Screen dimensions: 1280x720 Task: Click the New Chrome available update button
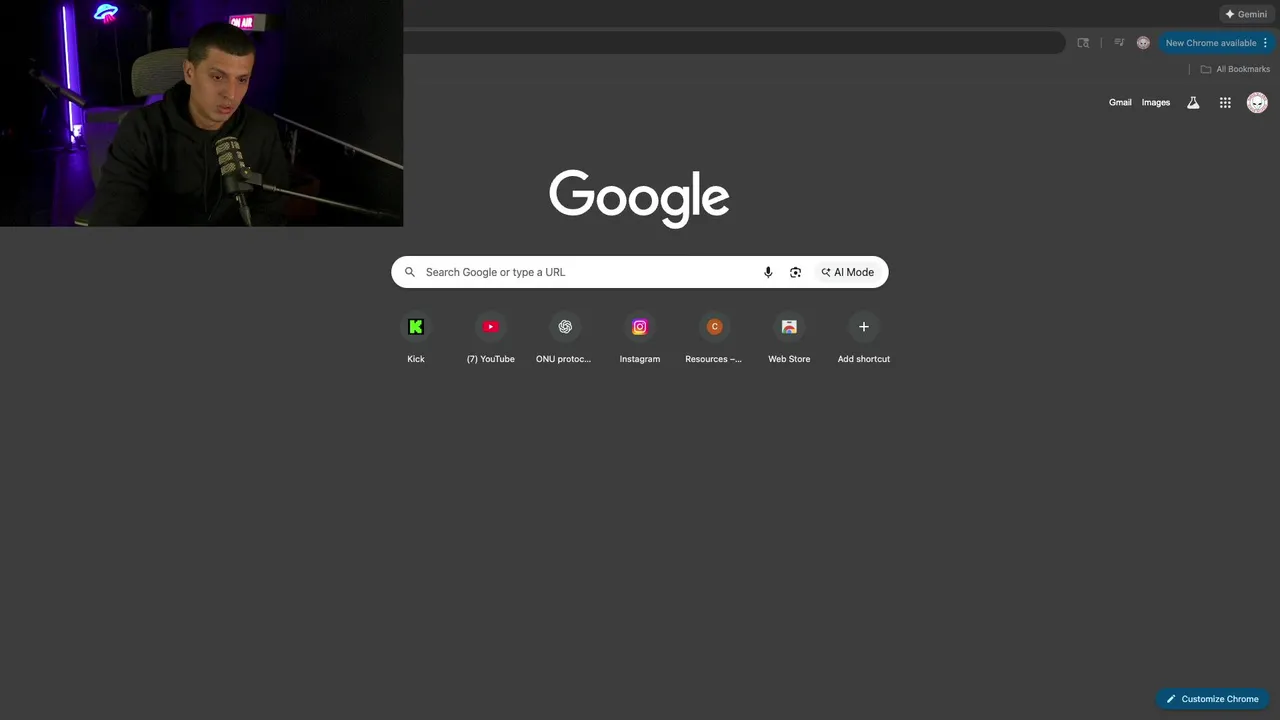click(x=1210, y=43)
